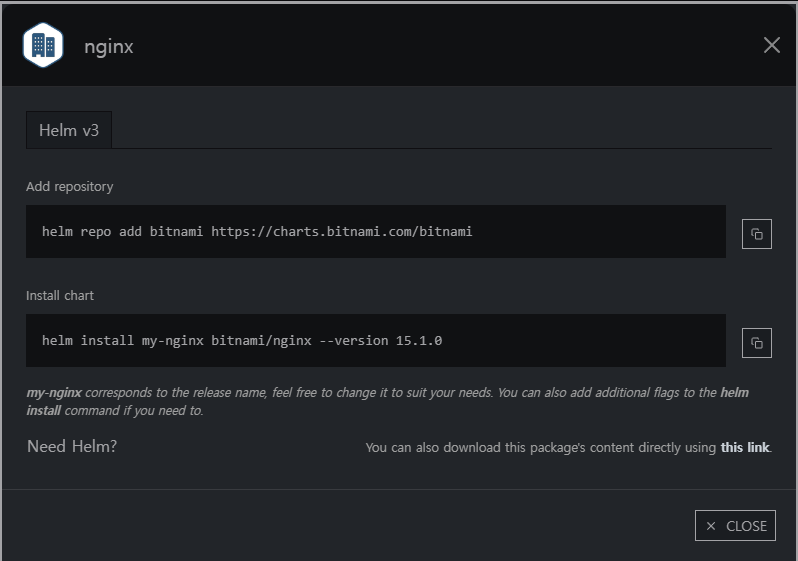Click the CLOSE button at the bottom

point(735,525)
